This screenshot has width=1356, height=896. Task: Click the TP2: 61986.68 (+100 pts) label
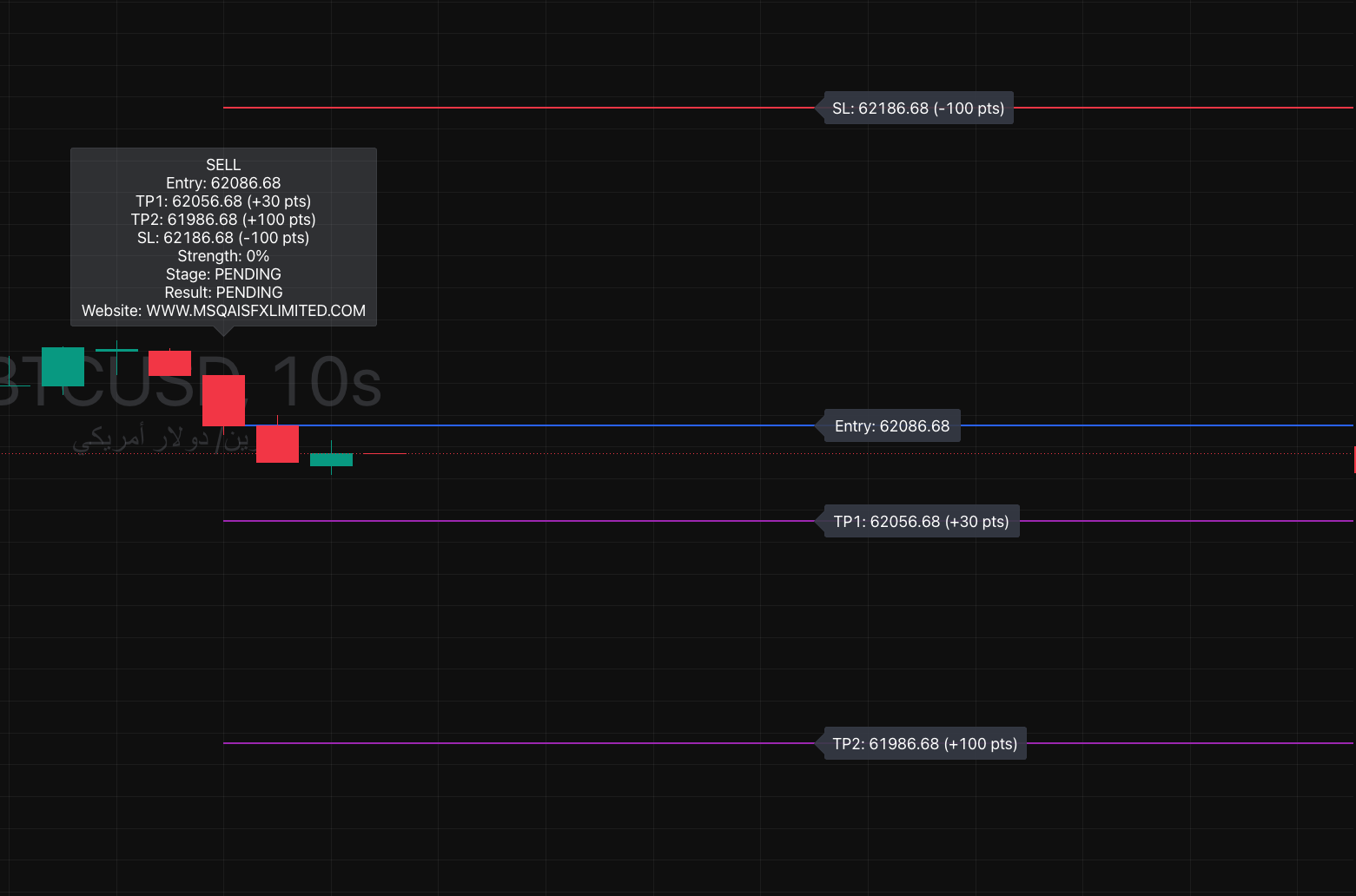tap(923, 744)
